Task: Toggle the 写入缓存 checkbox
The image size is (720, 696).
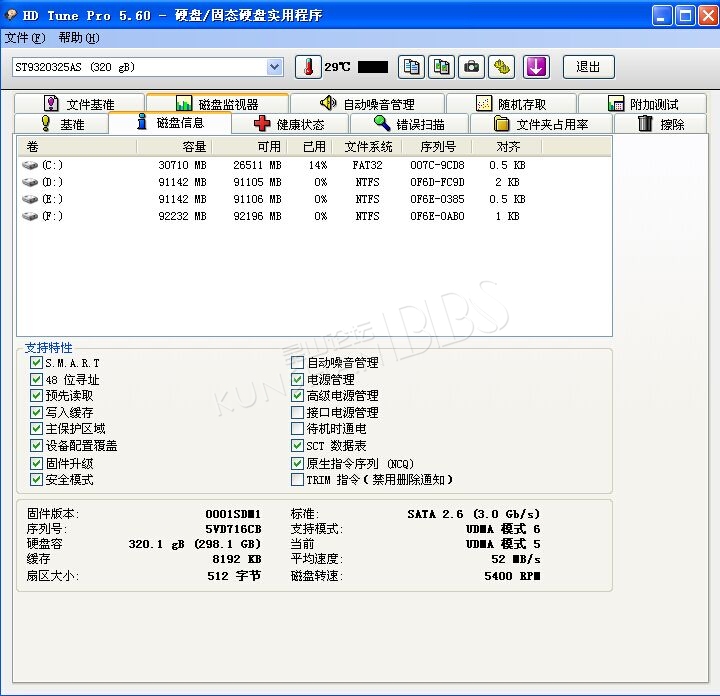Action: [36, 412]
